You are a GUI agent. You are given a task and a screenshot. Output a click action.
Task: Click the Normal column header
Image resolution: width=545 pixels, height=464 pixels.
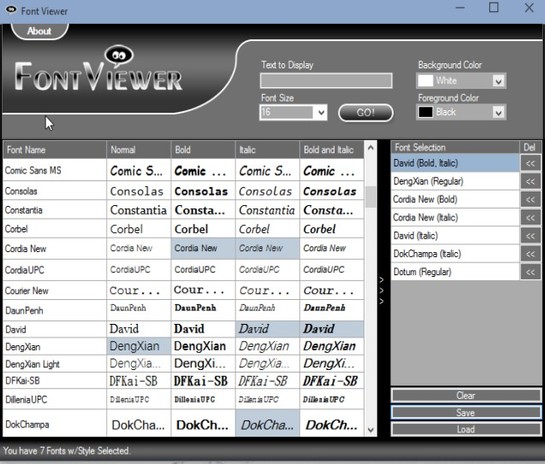pyautogui.click(x=139, y=150)
